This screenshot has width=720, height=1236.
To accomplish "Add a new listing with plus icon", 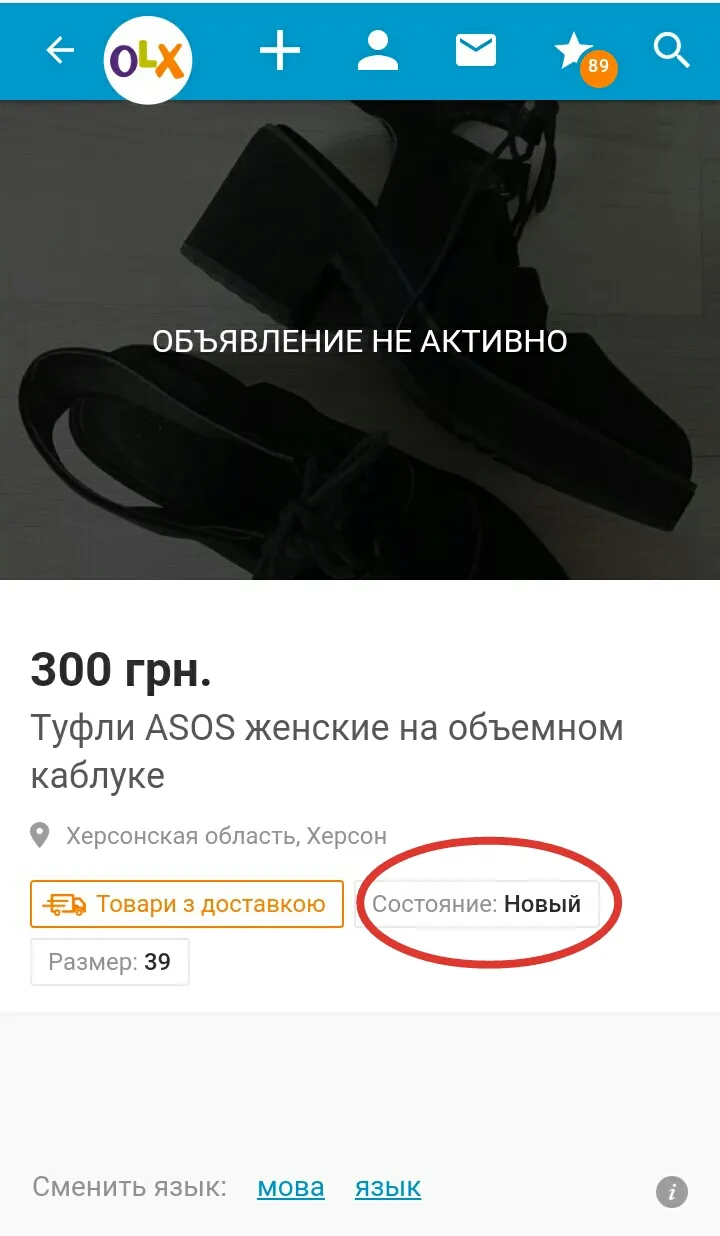I will [280, 50].
